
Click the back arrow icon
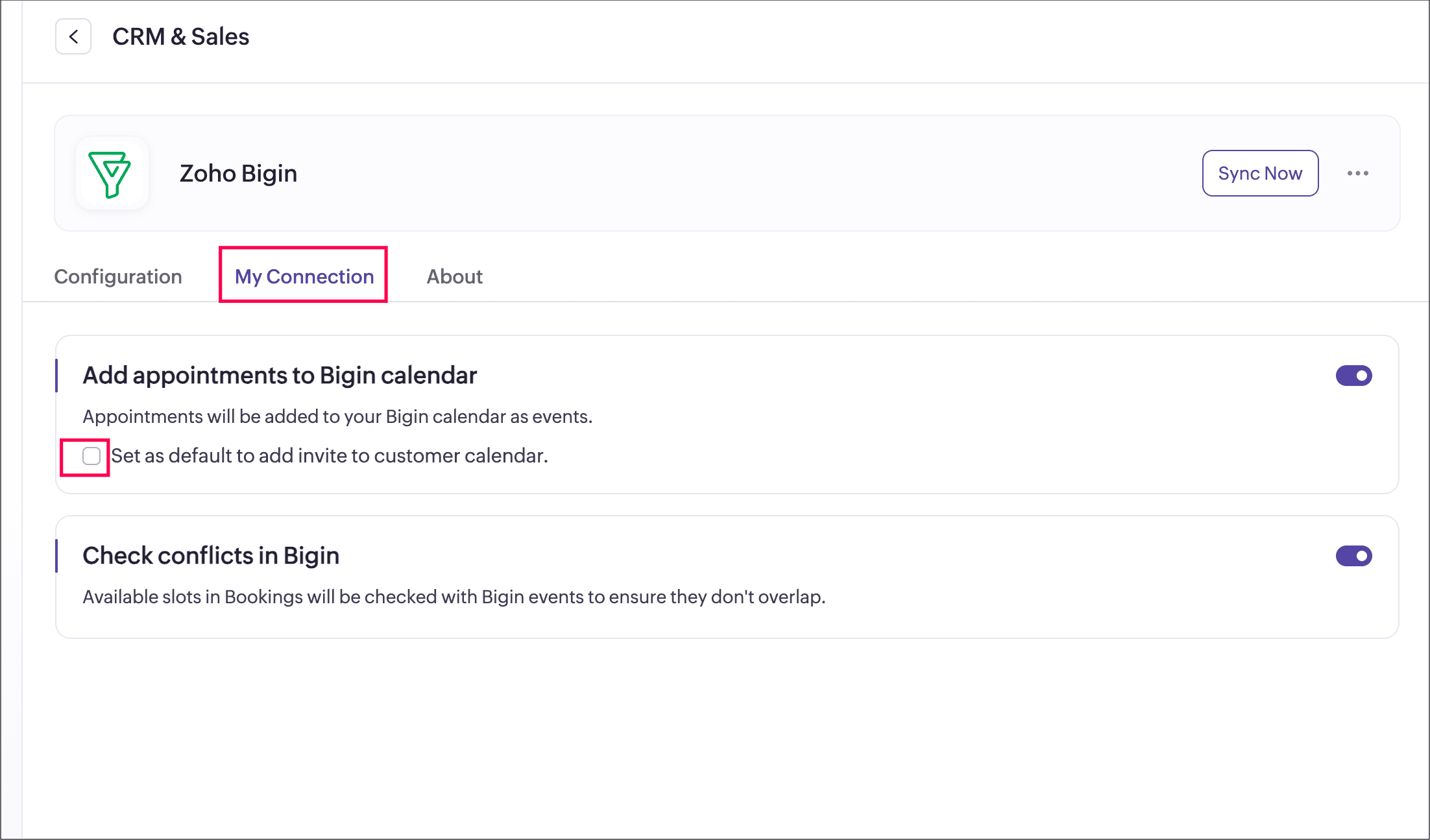click(73, 37)
